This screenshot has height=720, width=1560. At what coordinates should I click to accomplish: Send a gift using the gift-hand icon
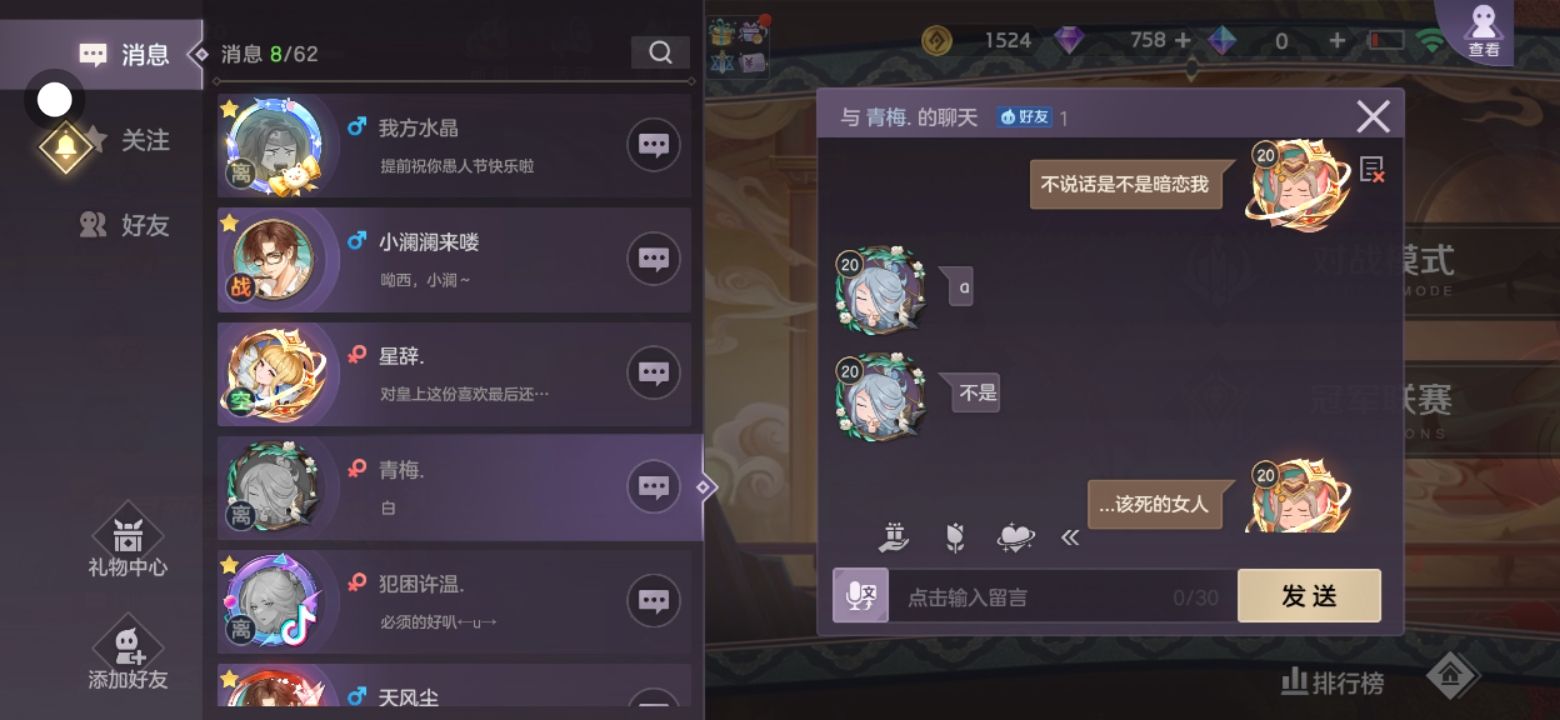(x=894, y=537)
